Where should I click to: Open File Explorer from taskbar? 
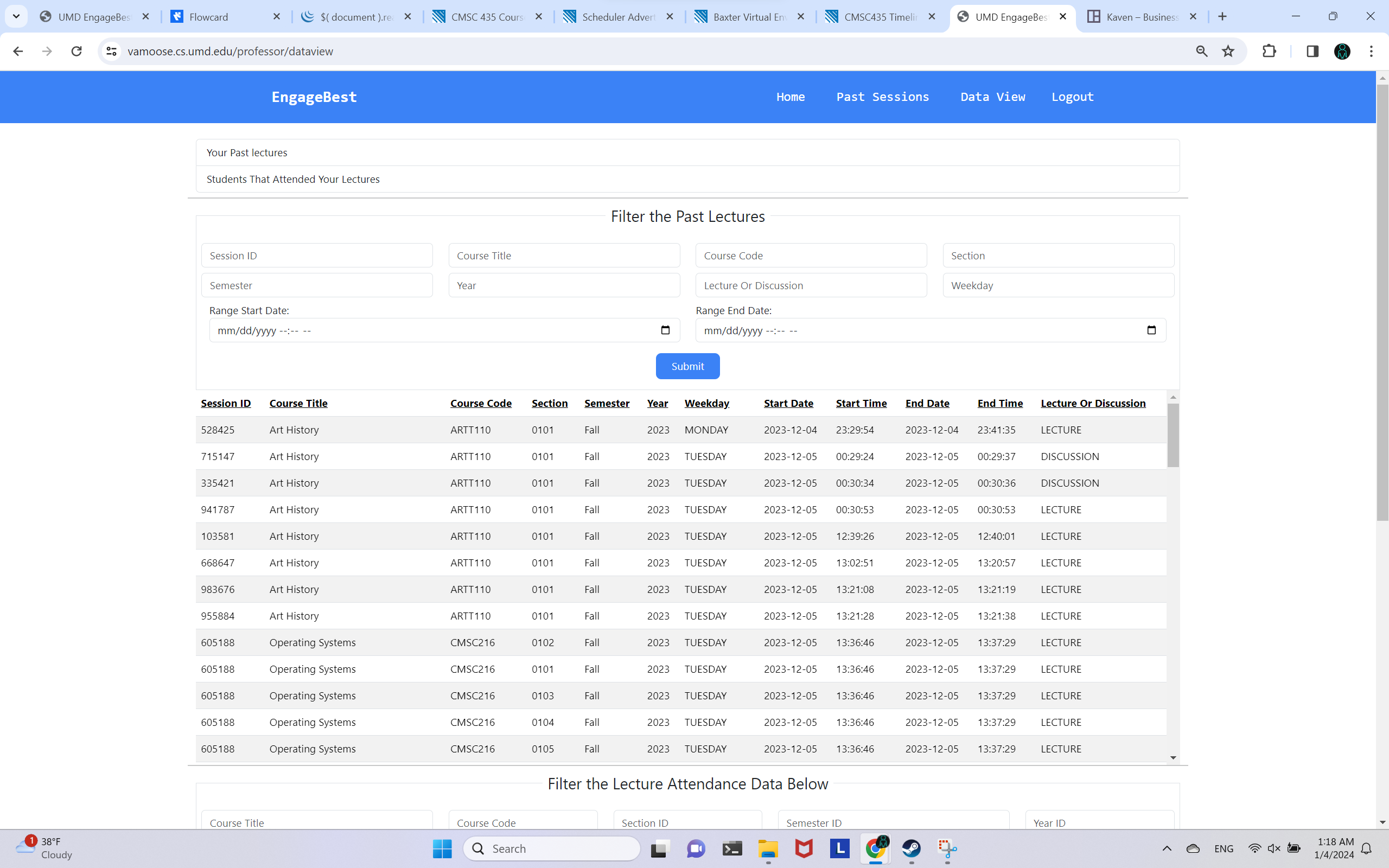(768, 848)
